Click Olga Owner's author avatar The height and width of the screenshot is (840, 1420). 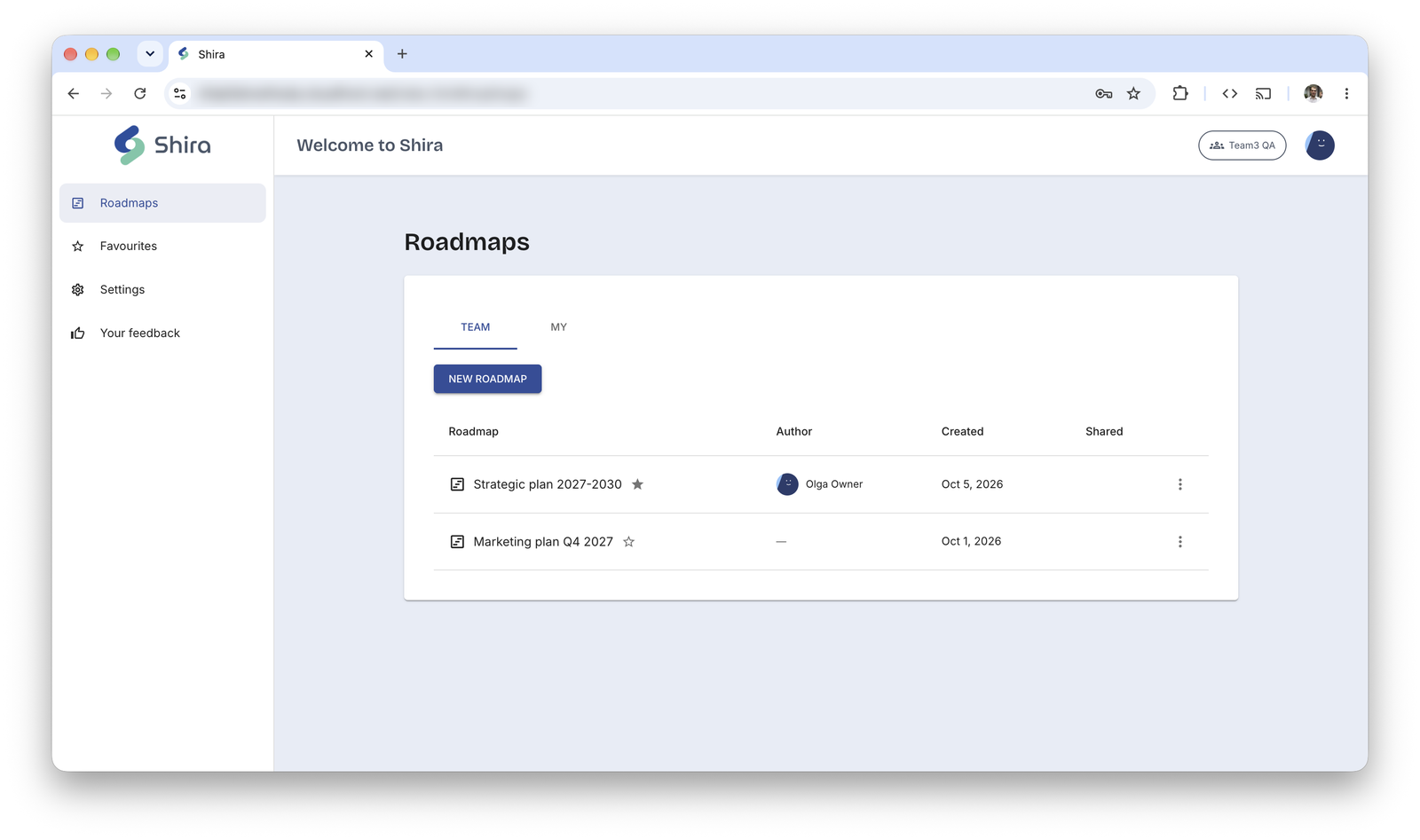(x=787, y=484)
